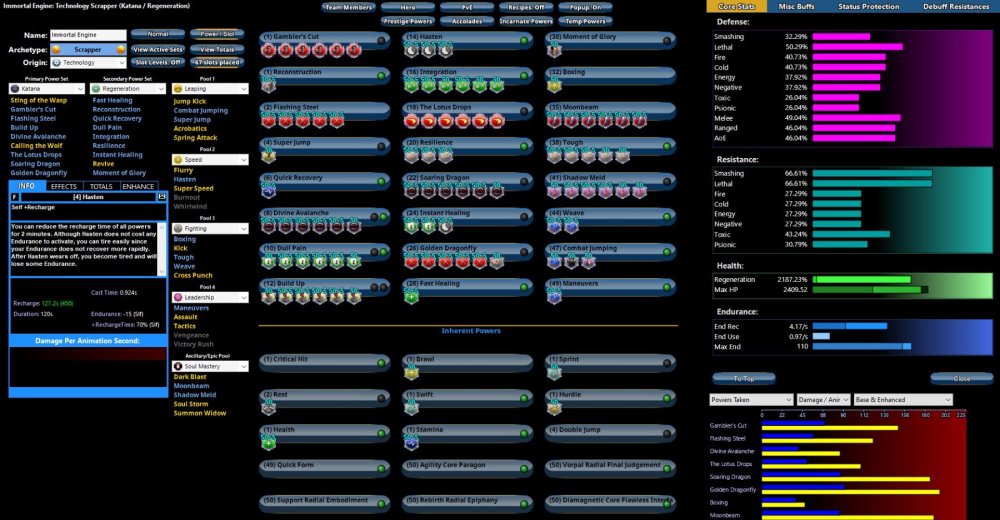The image size is (1000, 520).
Task: Select the single enhancement slot under Fast Healing
Action: [x=413, y=297]
